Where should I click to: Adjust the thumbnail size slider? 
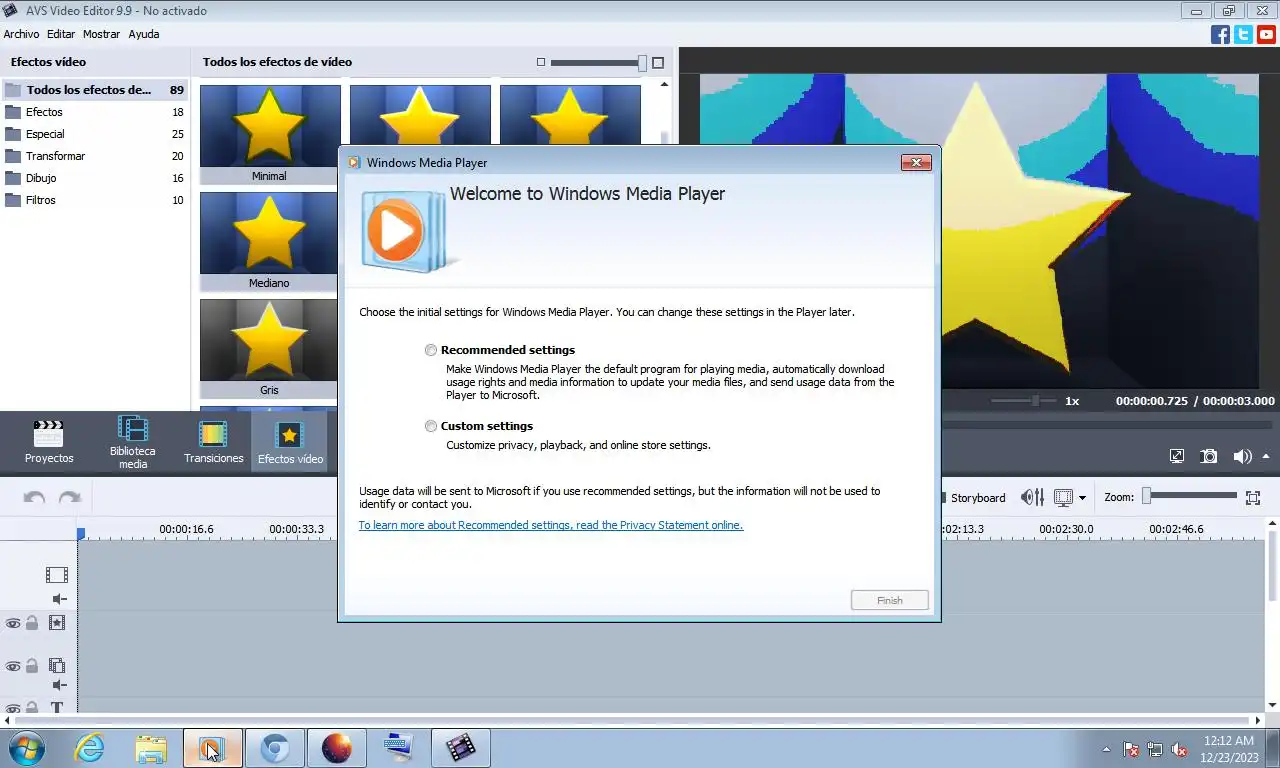tap(598, 62)
